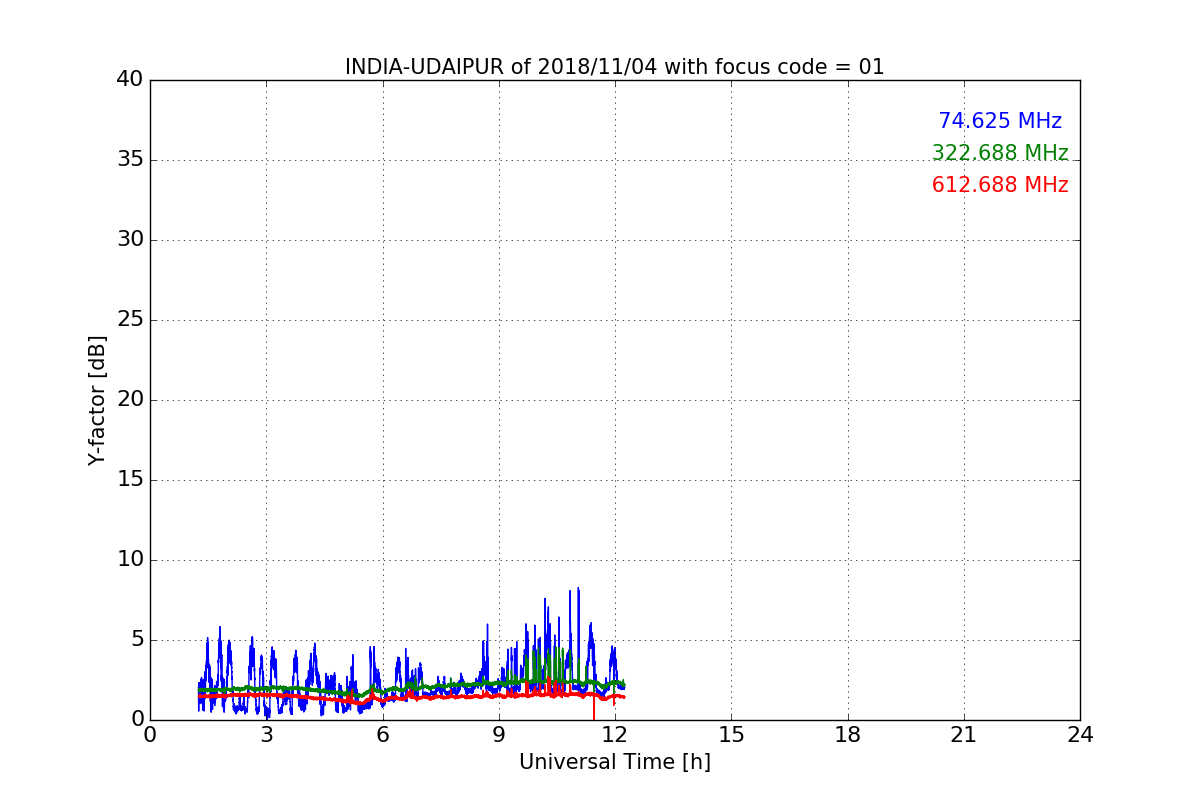
Task: Select the red 612.688 MHz legend label
Action: click(x=1000, y=185)
